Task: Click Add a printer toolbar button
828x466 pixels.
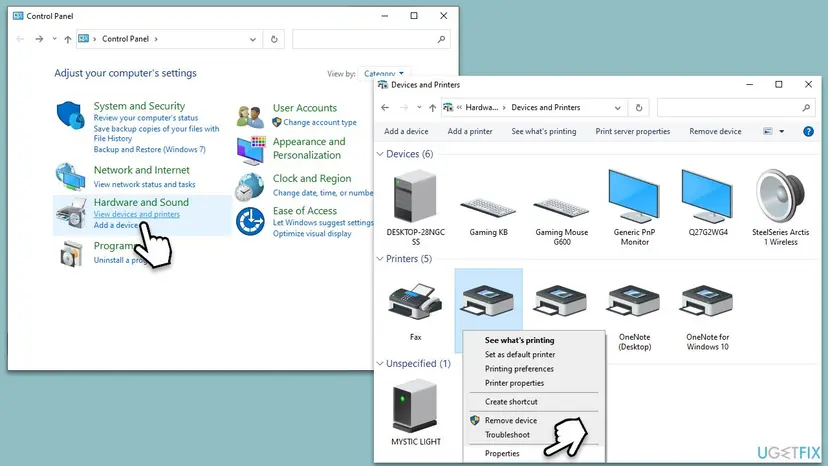Action: click(470, 132)
